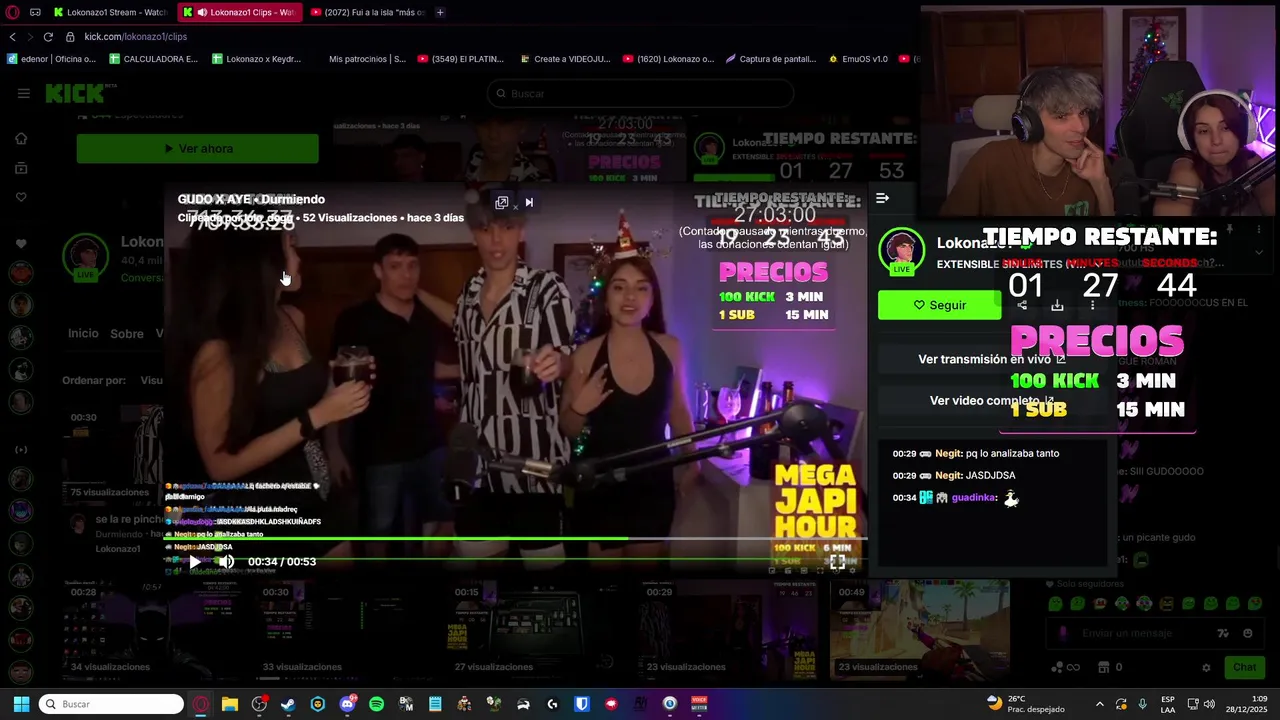Open EmuOS v1.0 bookmark
Viewport: 1280px width, 720px height.
(857, 59)
